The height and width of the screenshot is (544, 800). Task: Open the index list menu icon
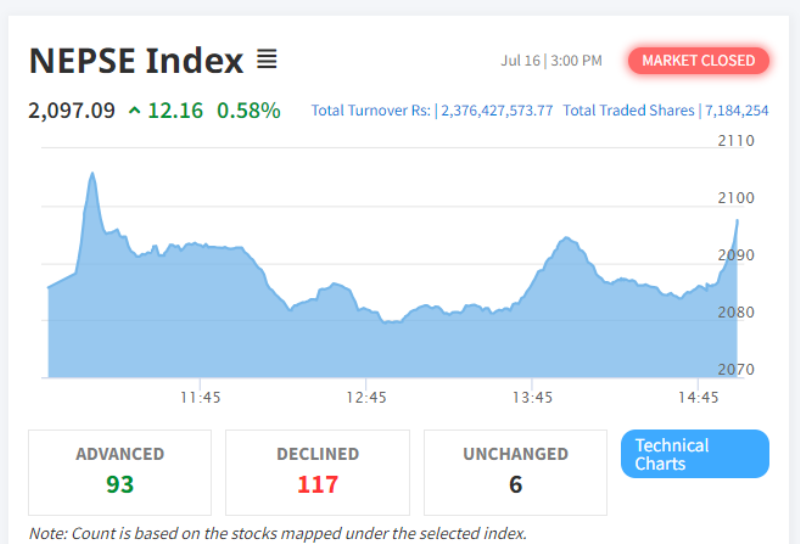click(x=266, y=59)
